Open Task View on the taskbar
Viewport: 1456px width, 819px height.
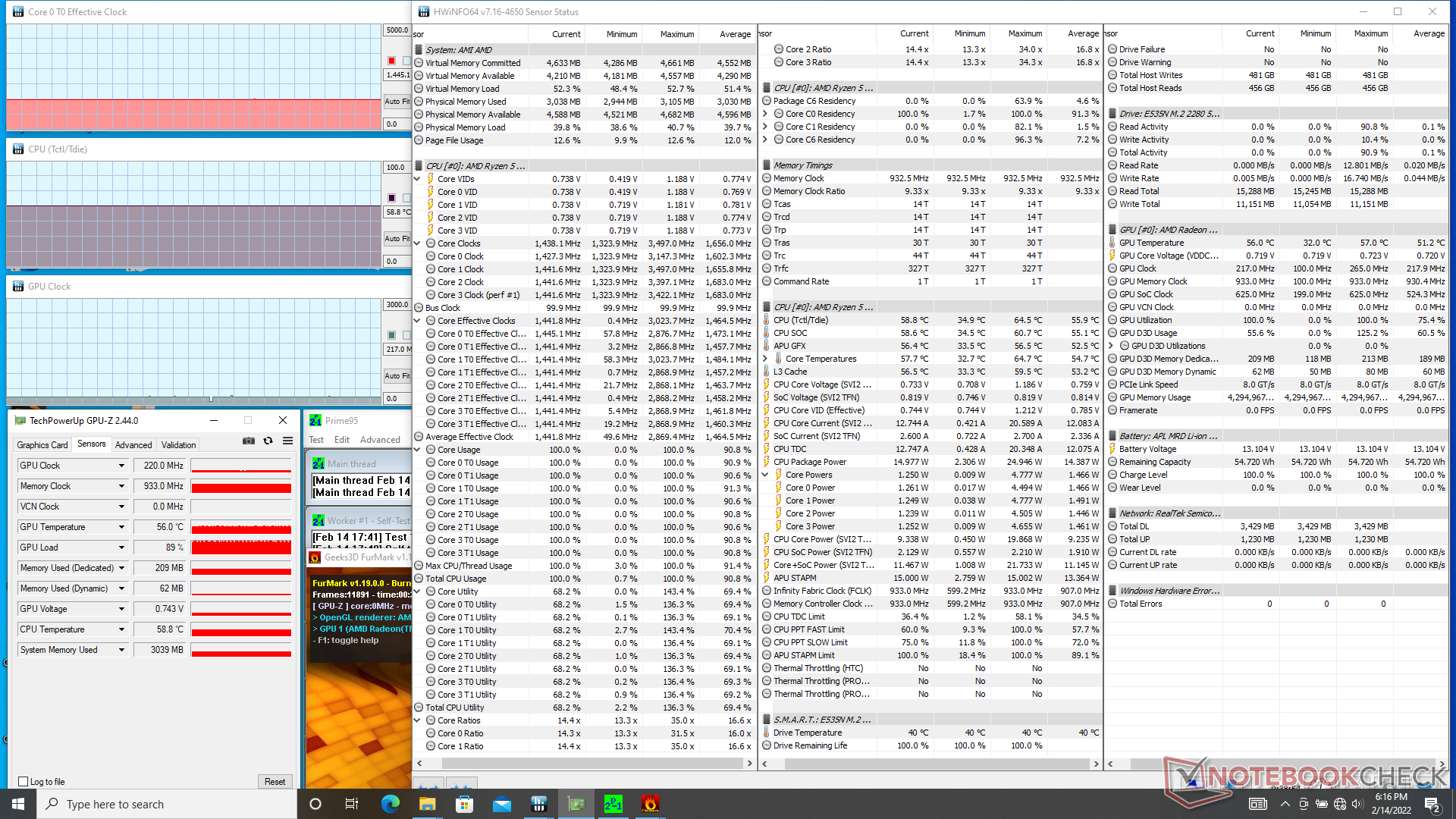pos(352,804)
